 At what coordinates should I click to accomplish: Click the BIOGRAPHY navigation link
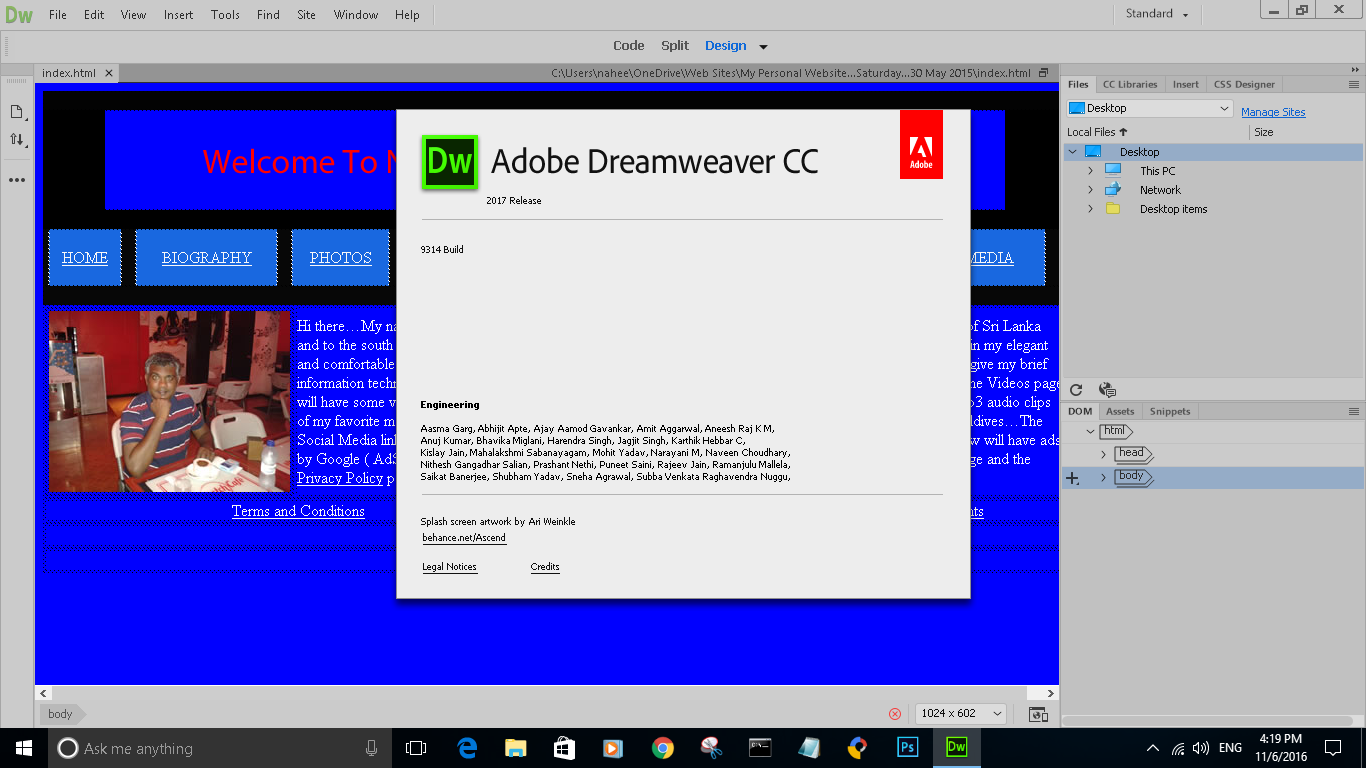pos(206,258)
